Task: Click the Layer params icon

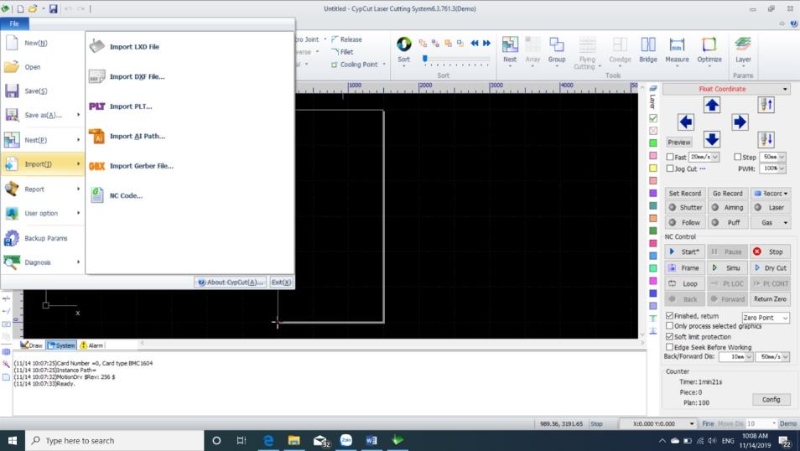Action: pos(743,49)
